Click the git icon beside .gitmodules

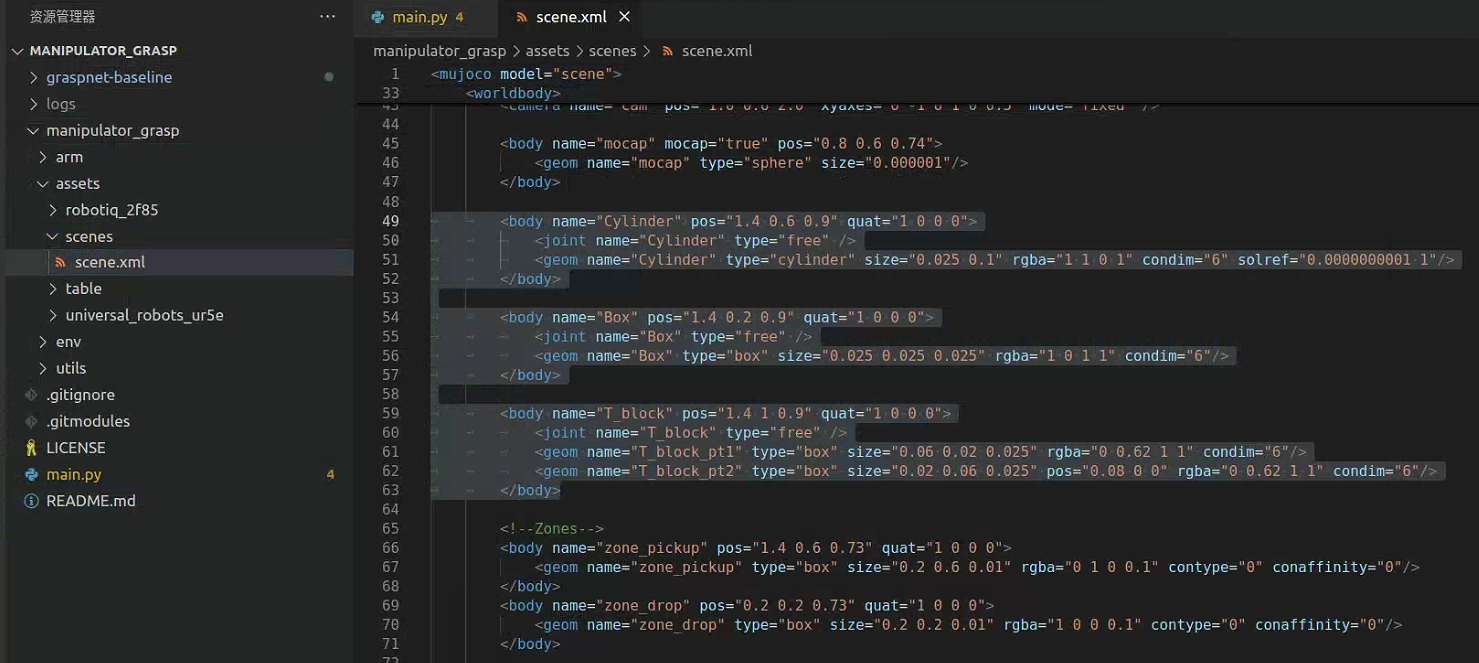[31, 421]
